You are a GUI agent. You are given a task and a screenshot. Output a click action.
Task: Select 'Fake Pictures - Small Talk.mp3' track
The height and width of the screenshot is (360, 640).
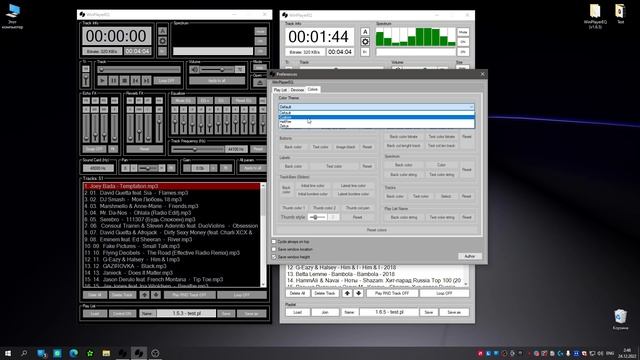pyautogui.click(x=171, y=246)
